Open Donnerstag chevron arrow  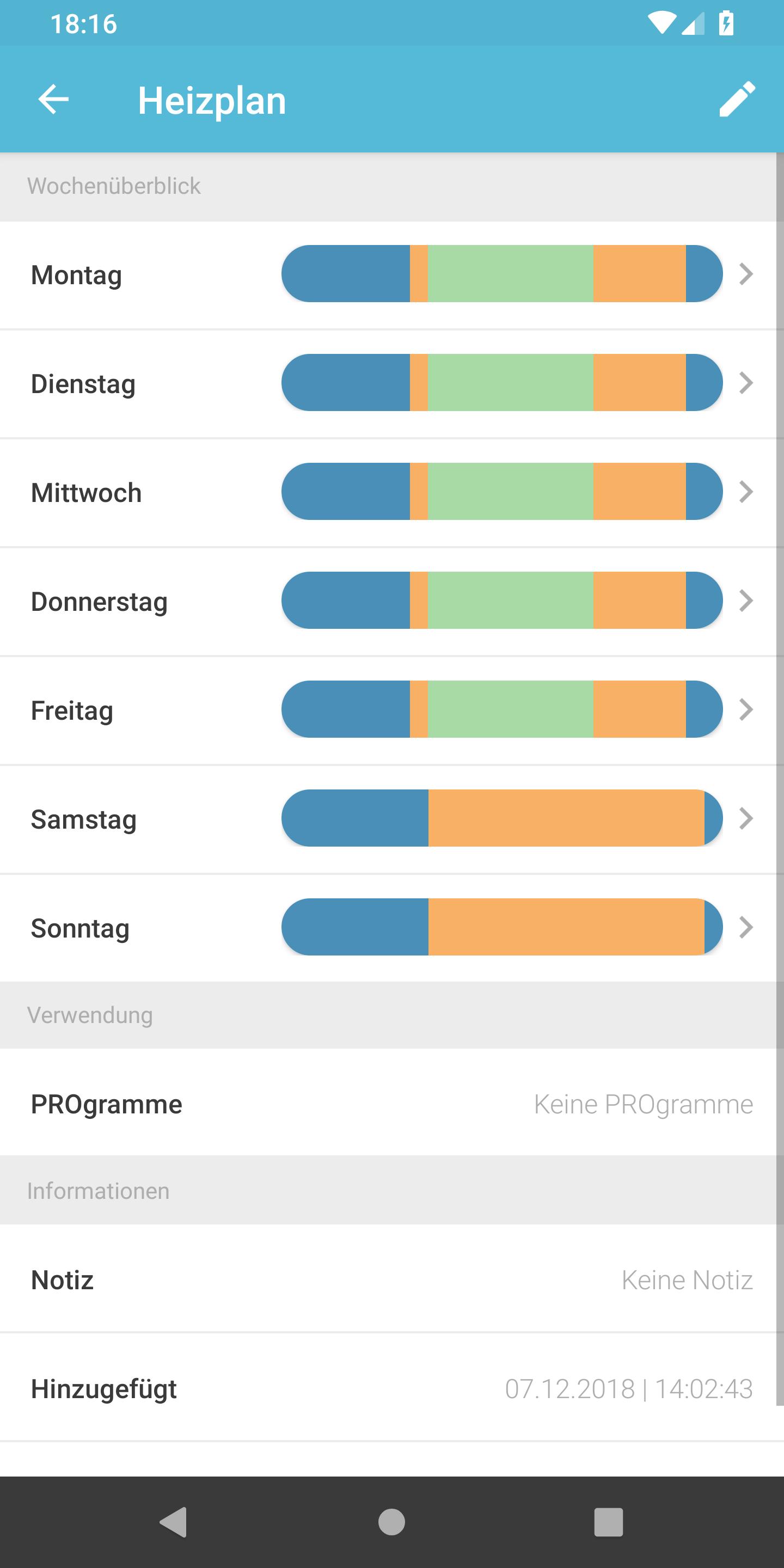[746, 601]
